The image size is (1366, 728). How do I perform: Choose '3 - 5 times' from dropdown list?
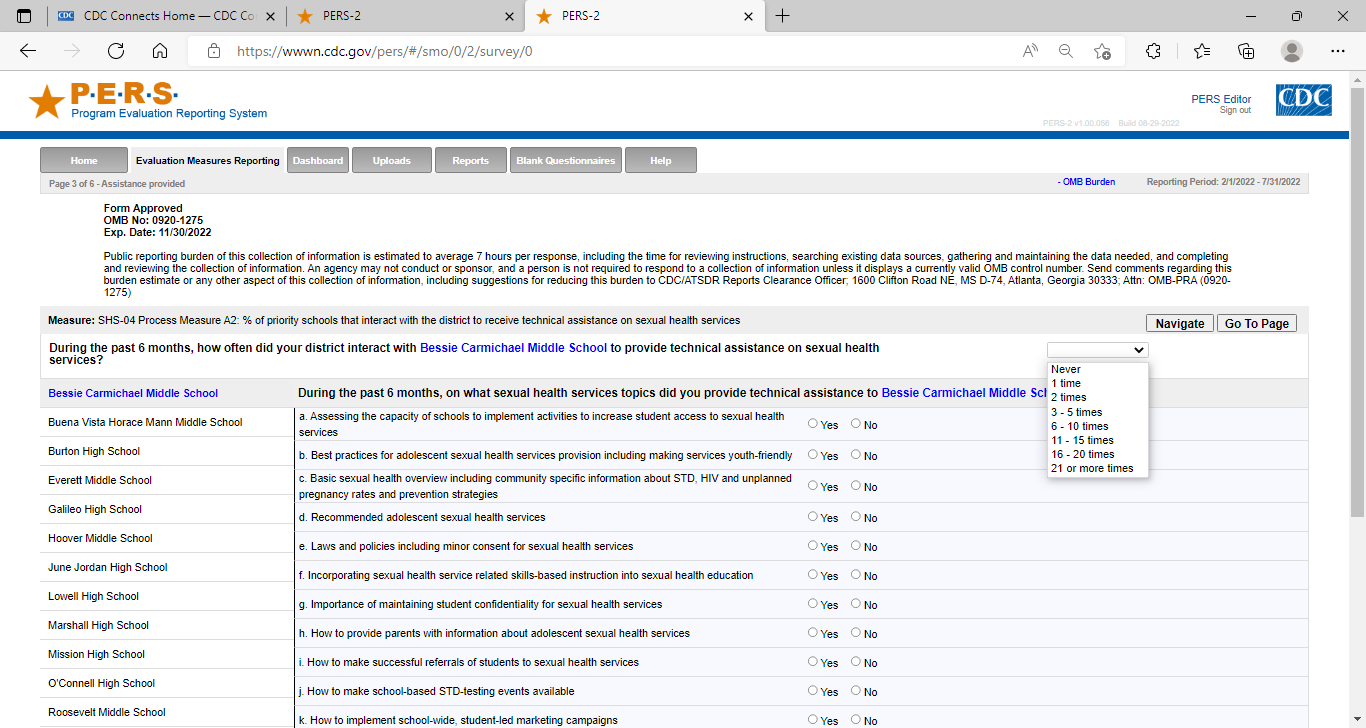pos(1076,412)
